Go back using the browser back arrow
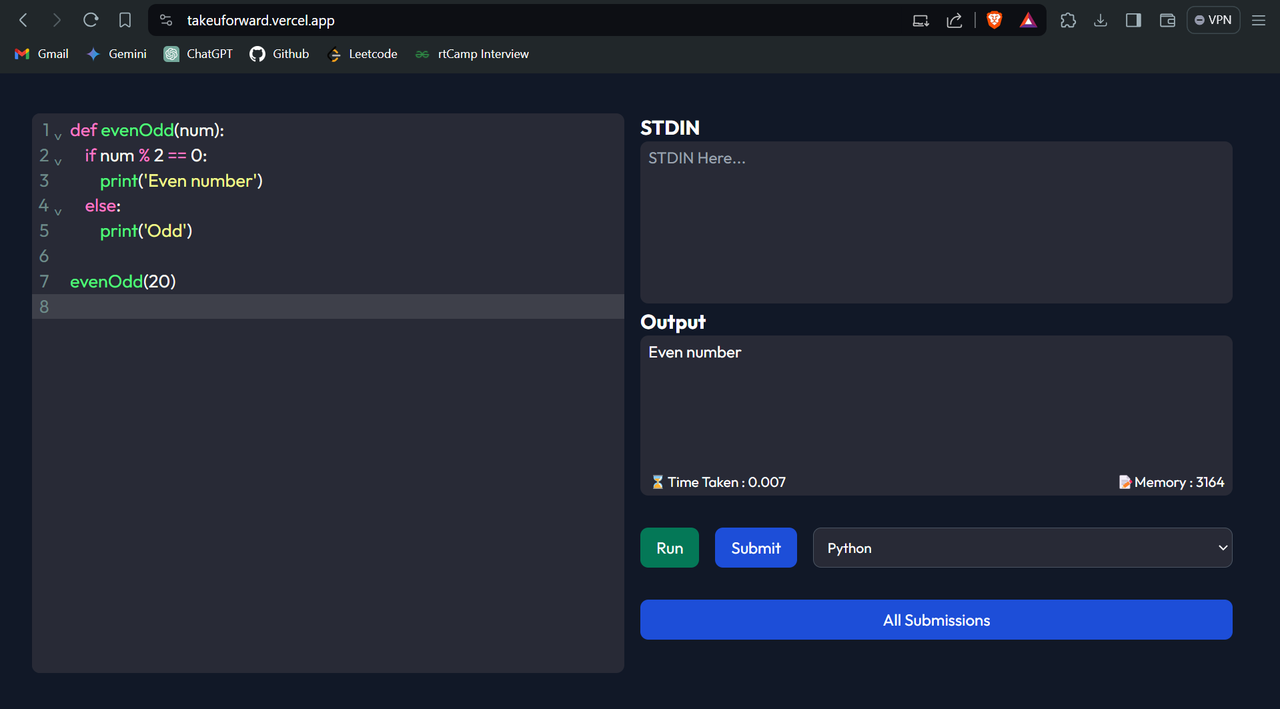Viewport: 1280px width, 709px height. [x=24, y=20]
